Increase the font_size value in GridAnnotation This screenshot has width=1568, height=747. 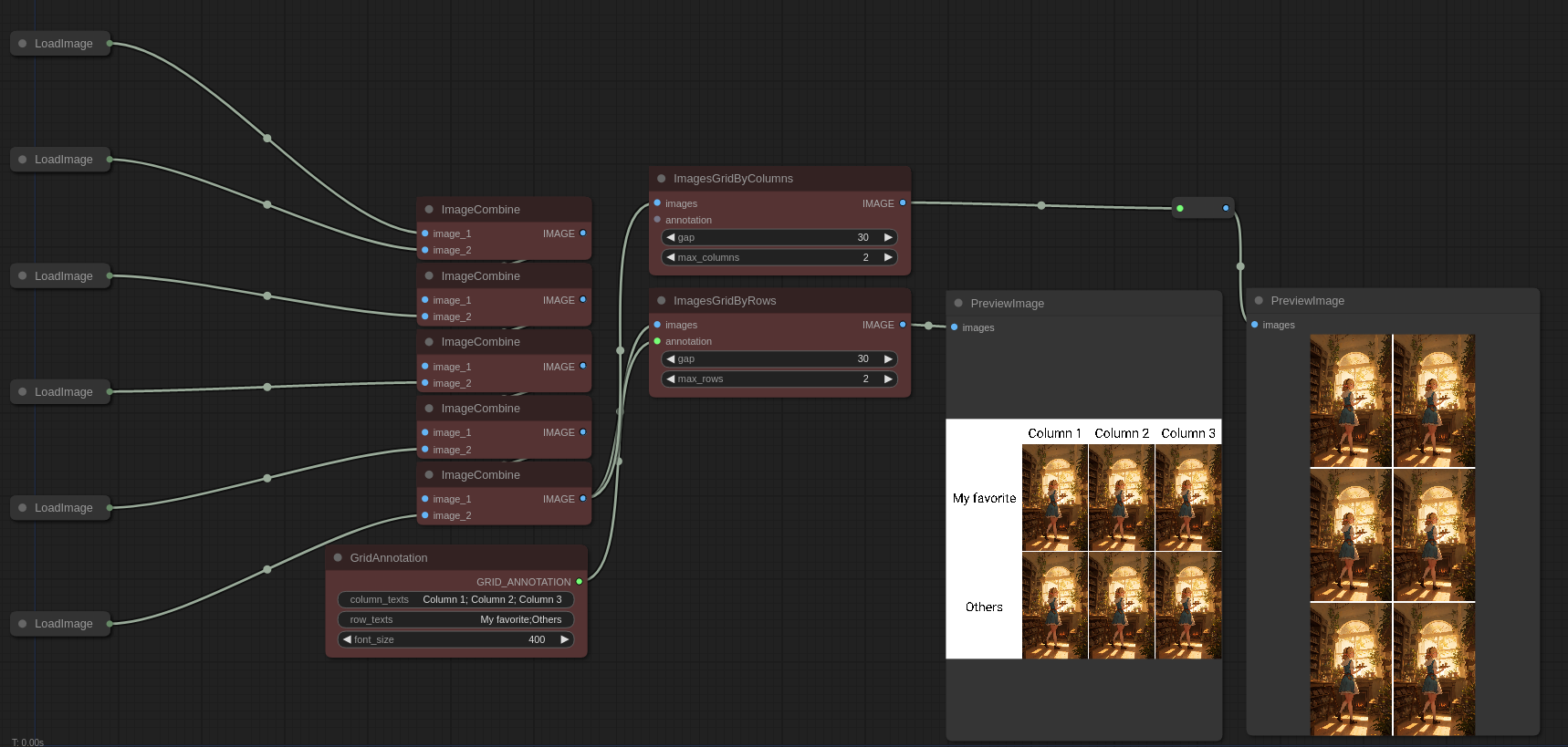click(565, 639)
